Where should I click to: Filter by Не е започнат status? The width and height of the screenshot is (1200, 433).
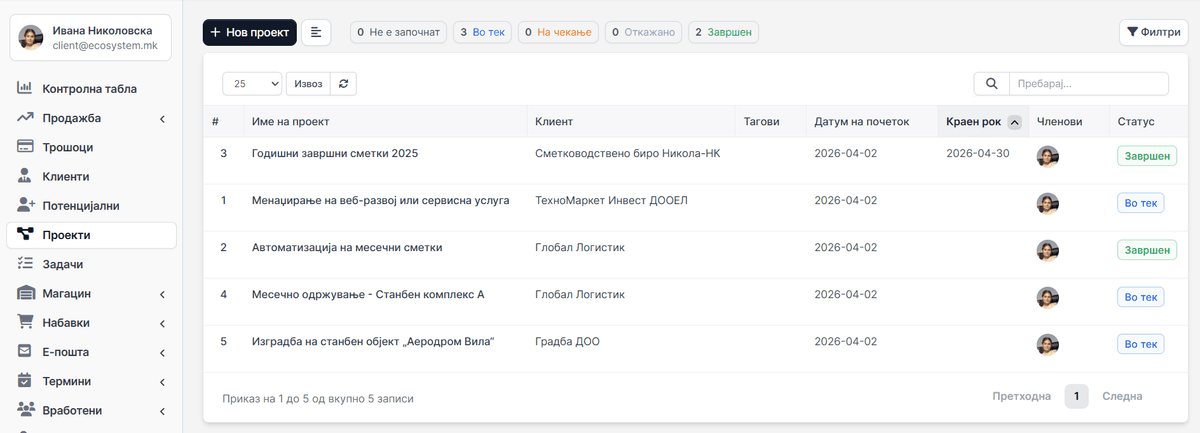click(x=398, y=33)
